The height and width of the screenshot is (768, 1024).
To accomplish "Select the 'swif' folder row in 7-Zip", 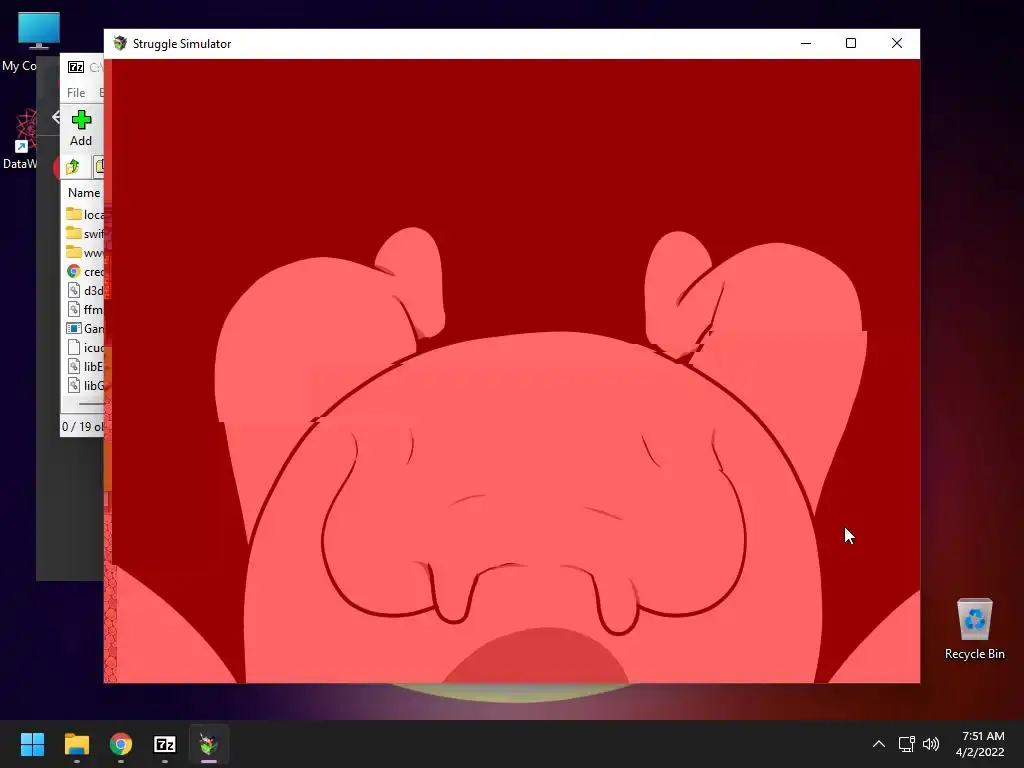I will click(x=84, y=233).
